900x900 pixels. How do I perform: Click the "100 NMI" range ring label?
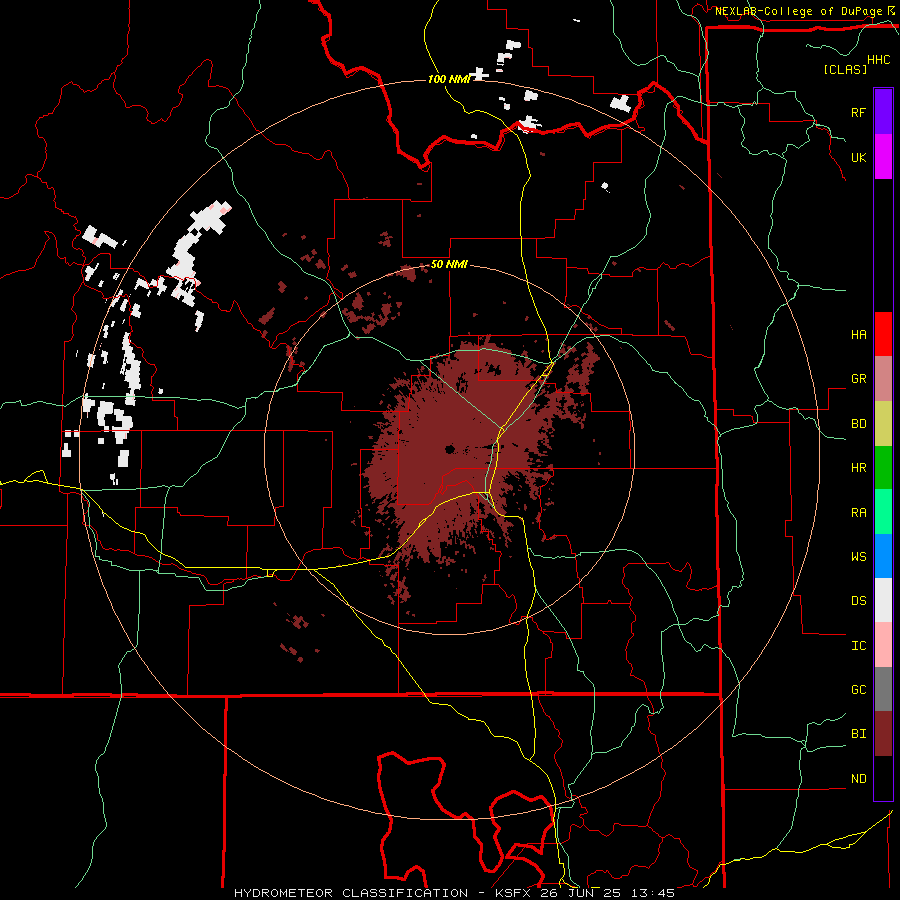click(x=449, y=79)
